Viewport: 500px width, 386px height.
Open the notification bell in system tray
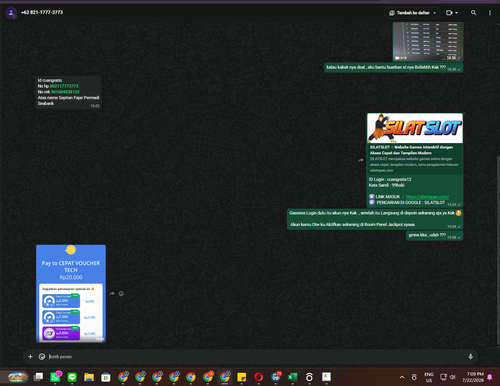click(490, 377)
